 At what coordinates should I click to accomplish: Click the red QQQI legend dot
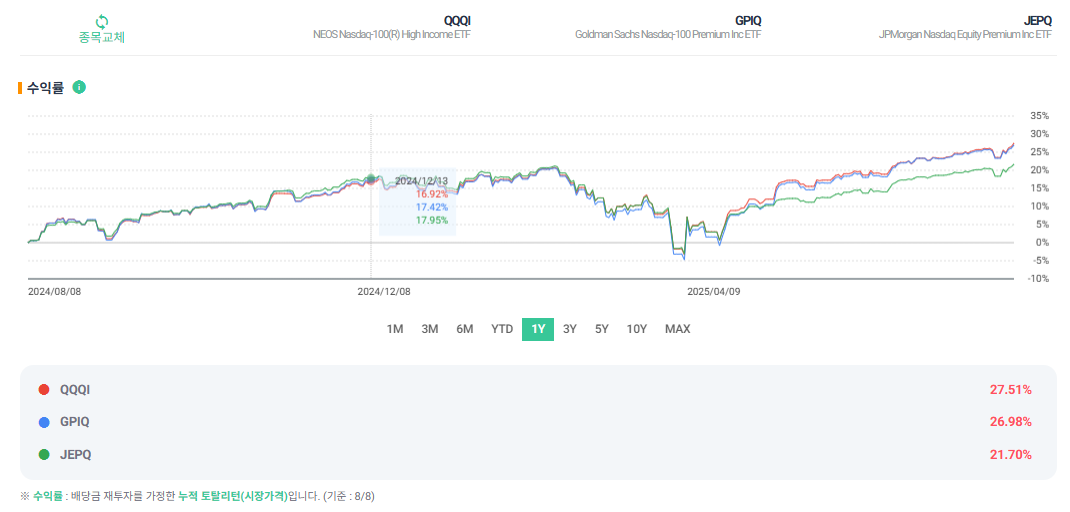[x=44, y=390]
